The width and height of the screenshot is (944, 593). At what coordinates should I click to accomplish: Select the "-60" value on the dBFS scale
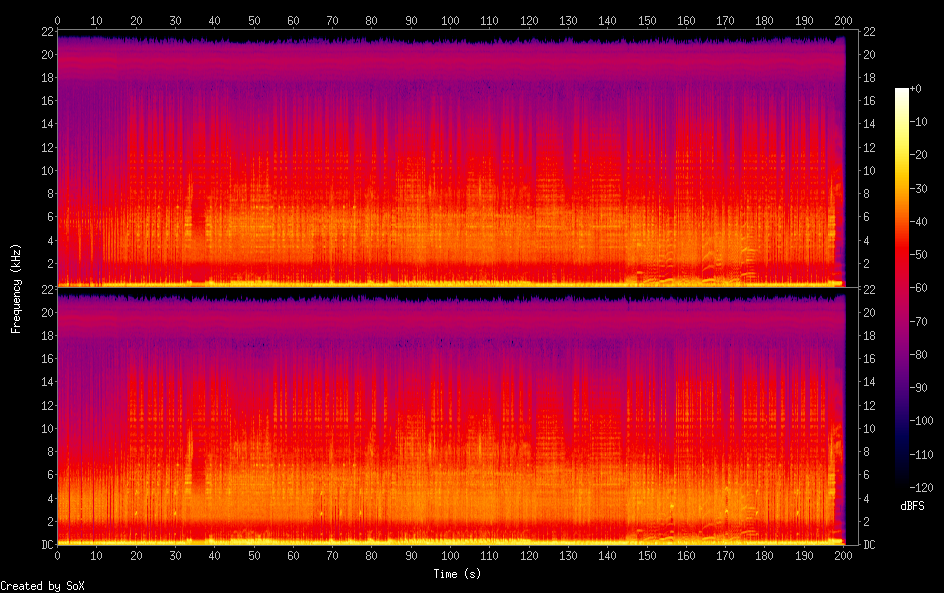click(x=918, y=288)
